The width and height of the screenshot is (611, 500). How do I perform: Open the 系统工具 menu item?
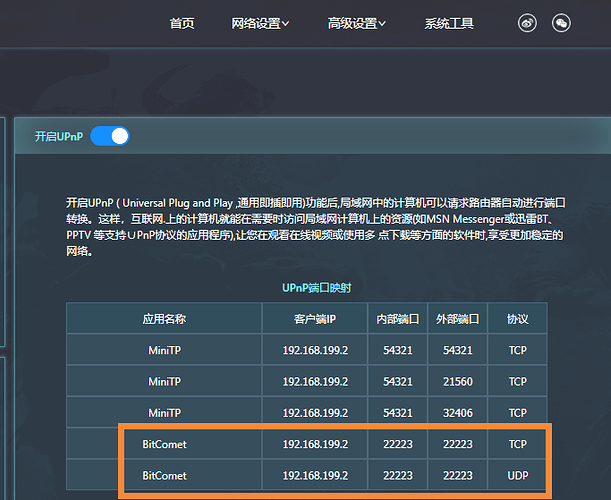click(449, 24)
